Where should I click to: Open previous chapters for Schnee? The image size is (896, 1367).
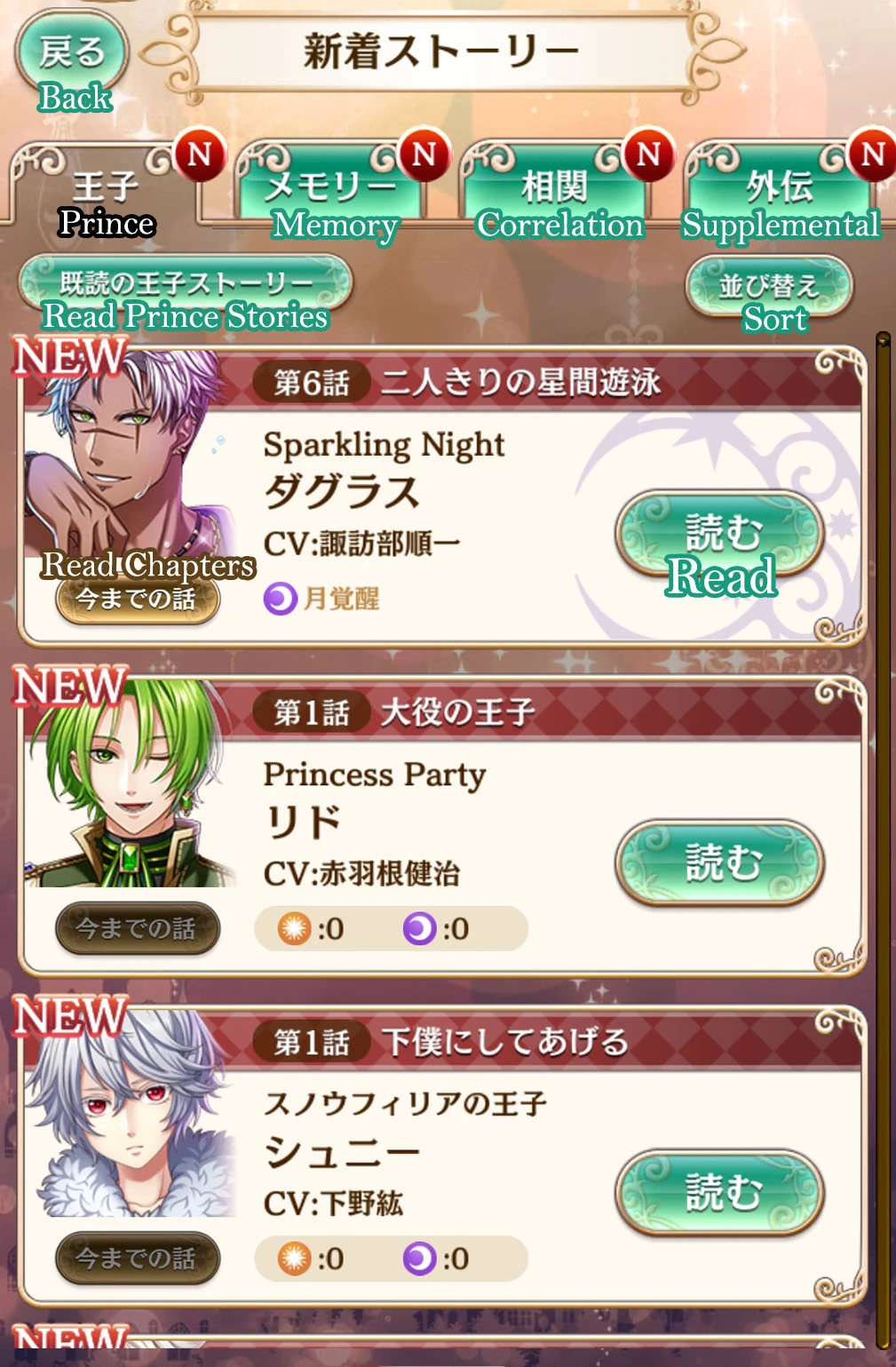[x=138, y=1258]
